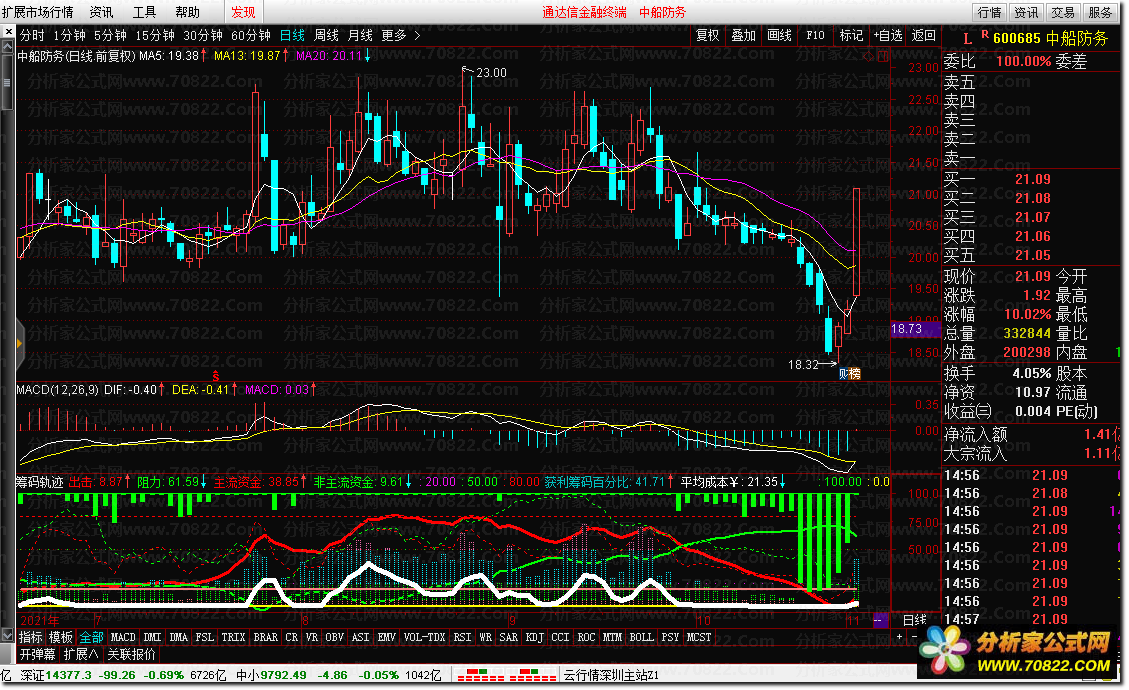Click the down arrow at indicator tabs left

pos(8,637)
